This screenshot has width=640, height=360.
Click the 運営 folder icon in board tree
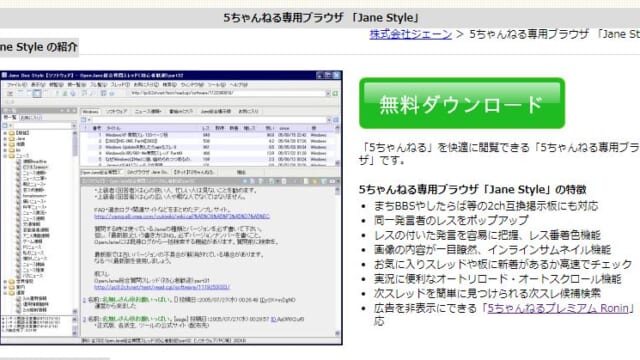[12, 293]
